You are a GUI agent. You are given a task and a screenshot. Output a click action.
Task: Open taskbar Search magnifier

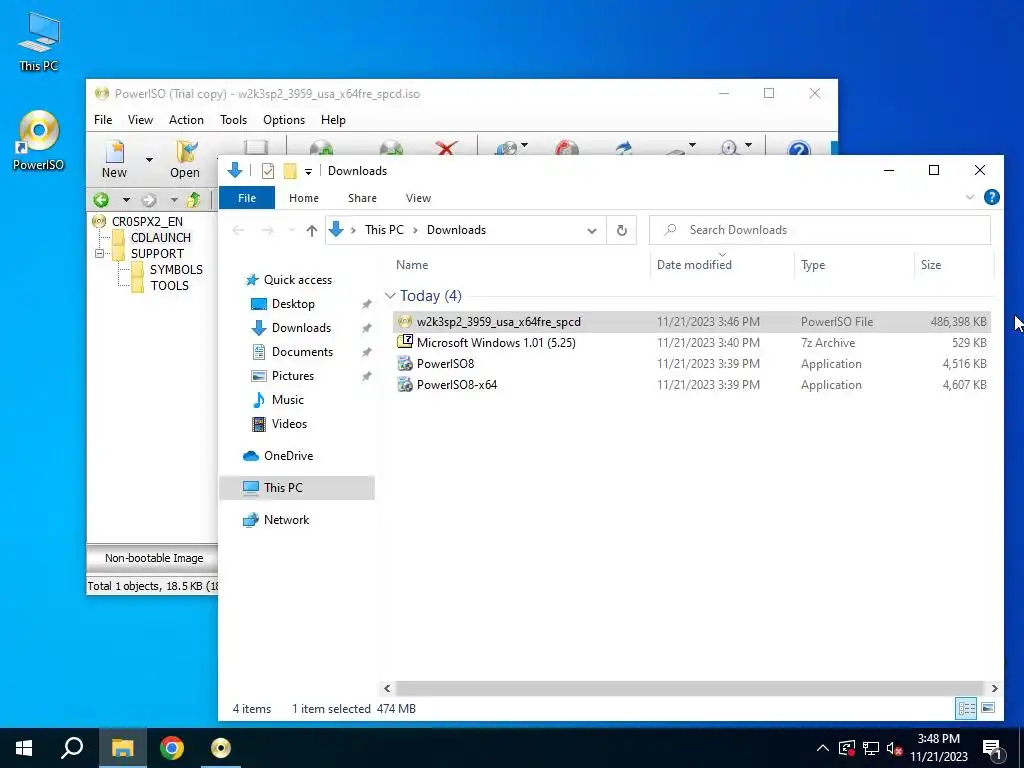coord(72,748)
